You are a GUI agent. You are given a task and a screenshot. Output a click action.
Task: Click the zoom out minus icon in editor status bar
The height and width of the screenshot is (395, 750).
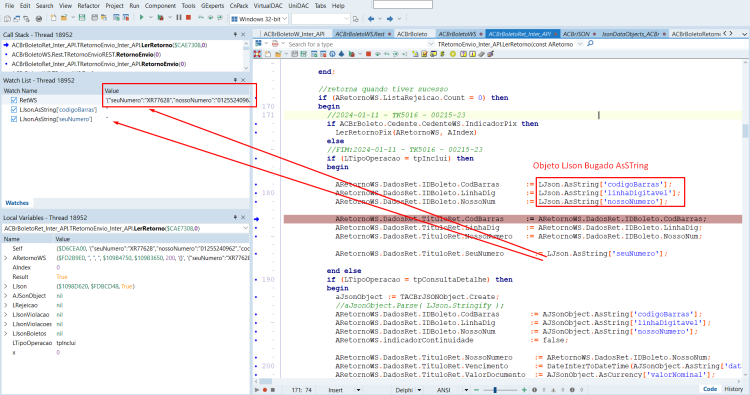coord(476,390)
